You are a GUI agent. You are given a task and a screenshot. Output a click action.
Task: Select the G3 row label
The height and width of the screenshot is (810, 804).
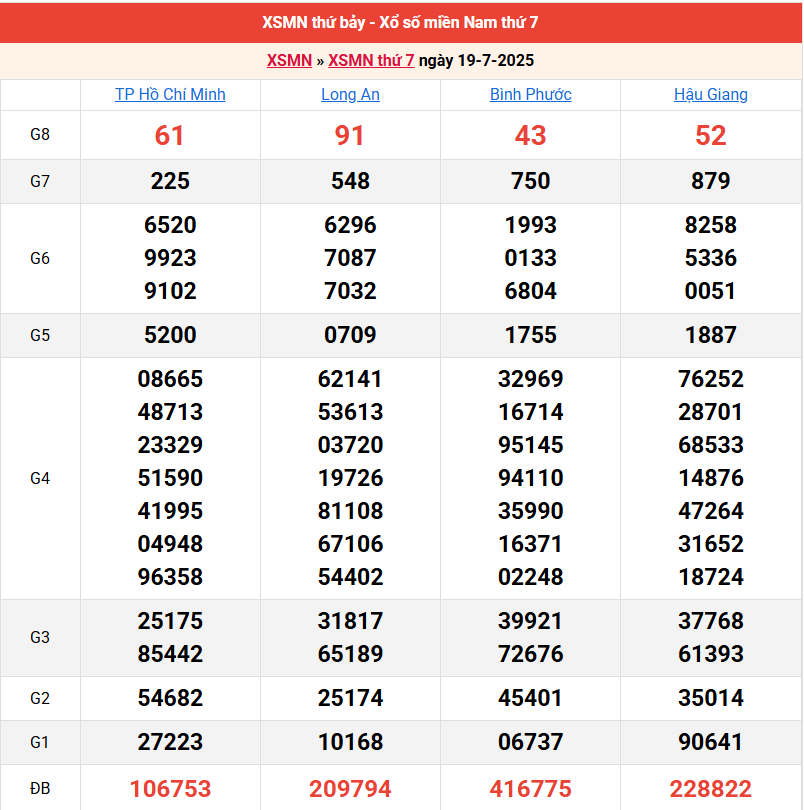(x=40, y=637)
